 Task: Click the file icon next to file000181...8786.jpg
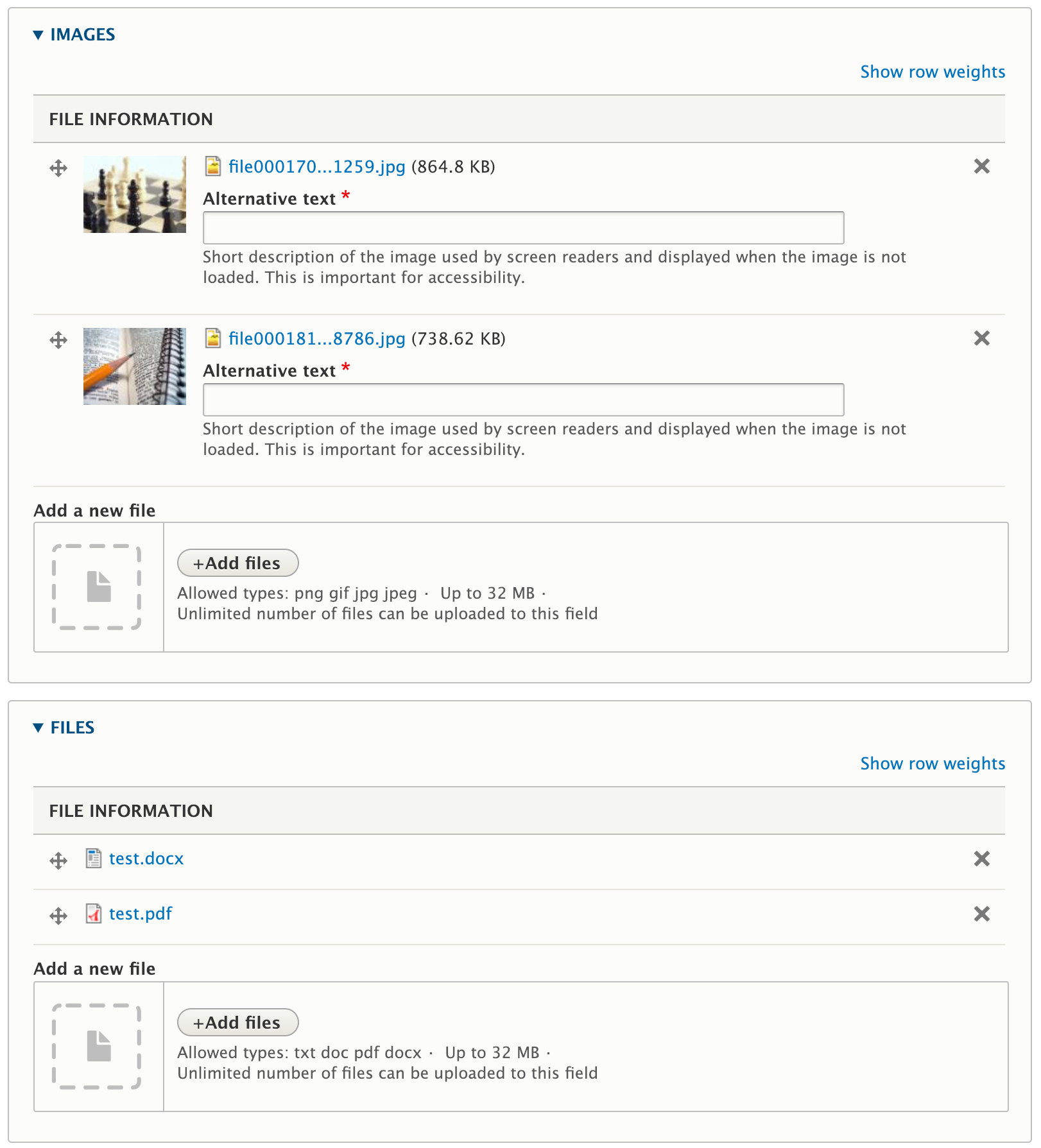(212, 338)
